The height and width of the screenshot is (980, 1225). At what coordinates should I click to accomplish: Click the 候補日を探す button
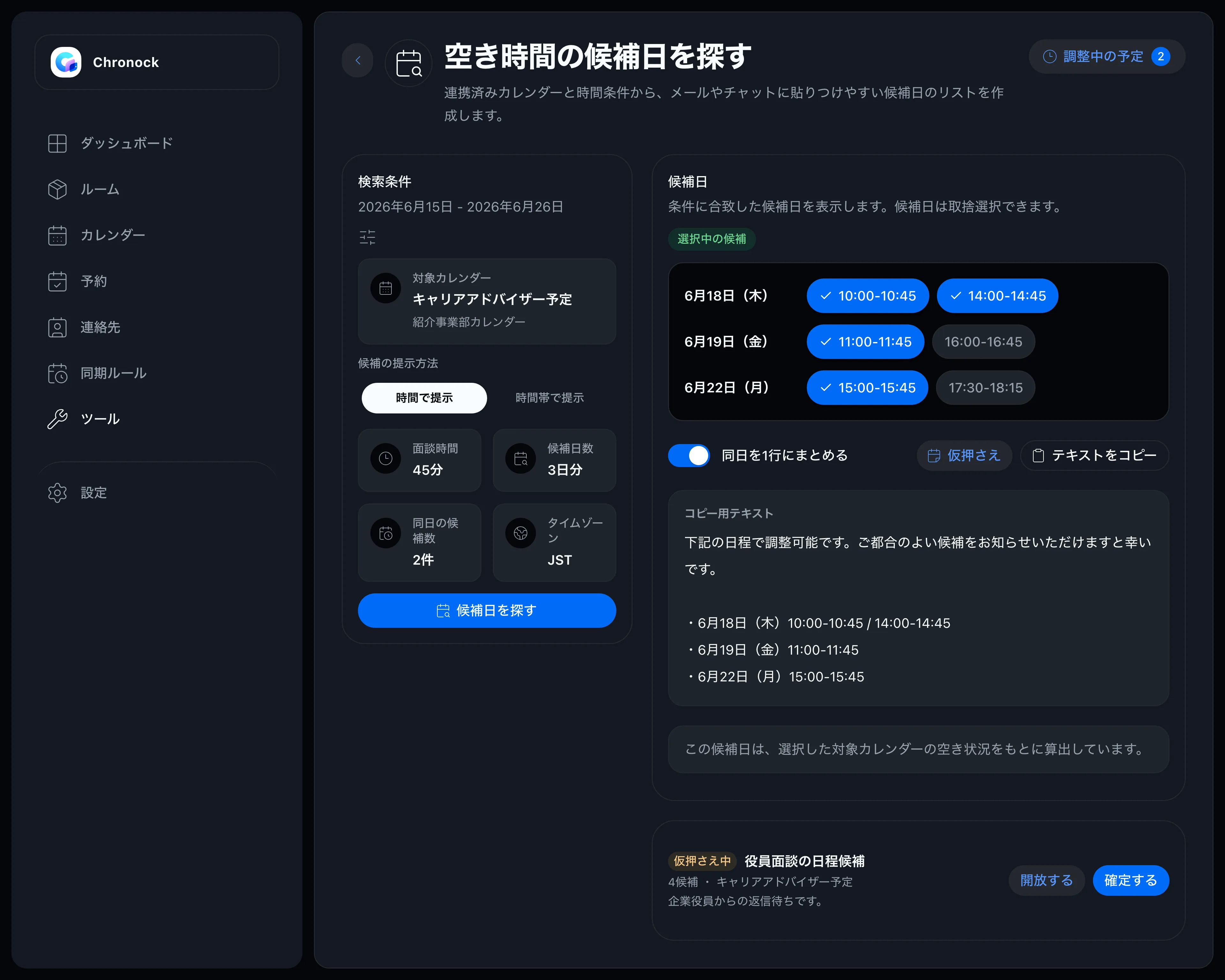487,610
